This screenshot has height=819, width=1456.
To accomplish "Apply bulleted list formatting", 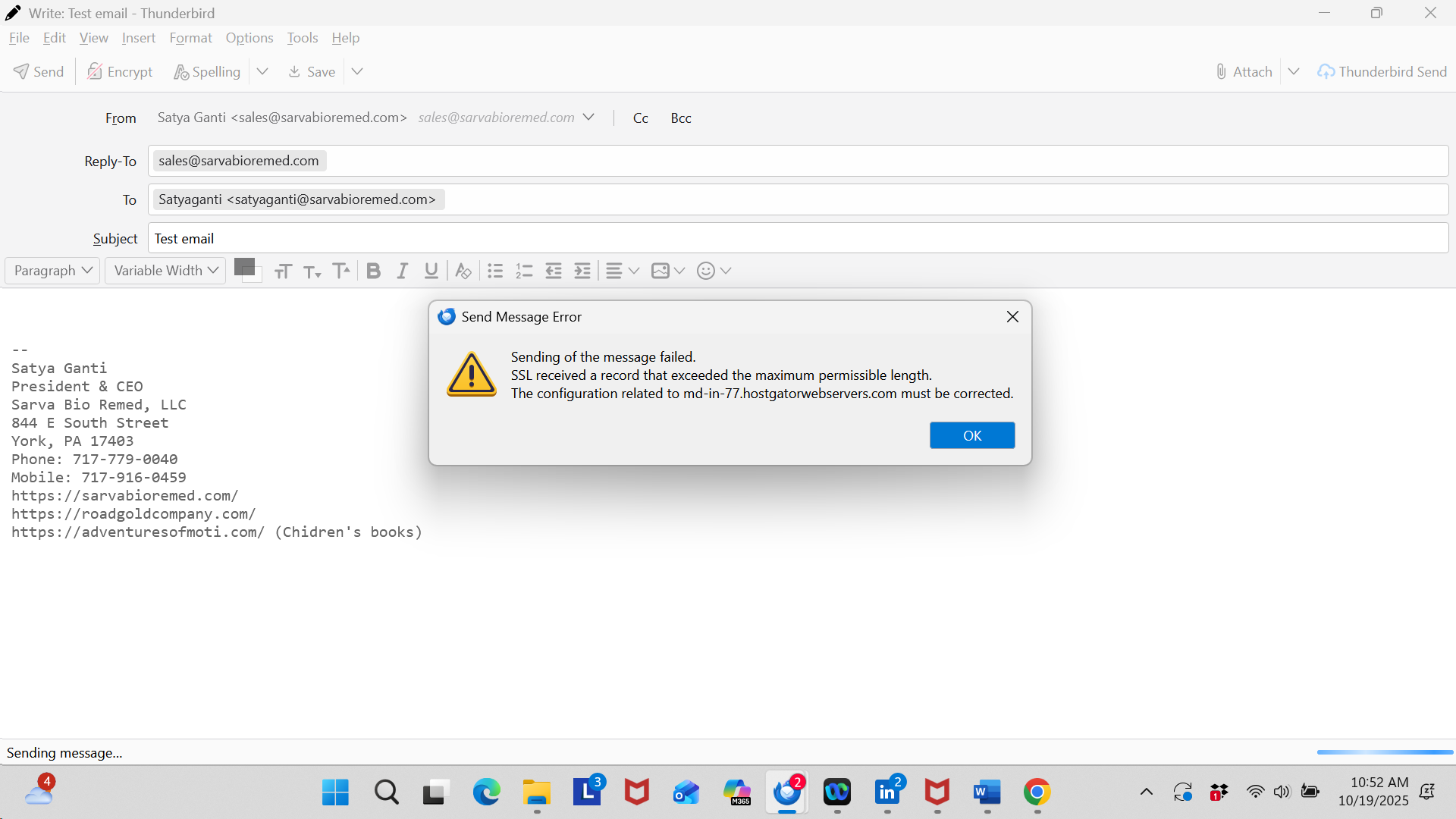I will [x=495, y=271].
